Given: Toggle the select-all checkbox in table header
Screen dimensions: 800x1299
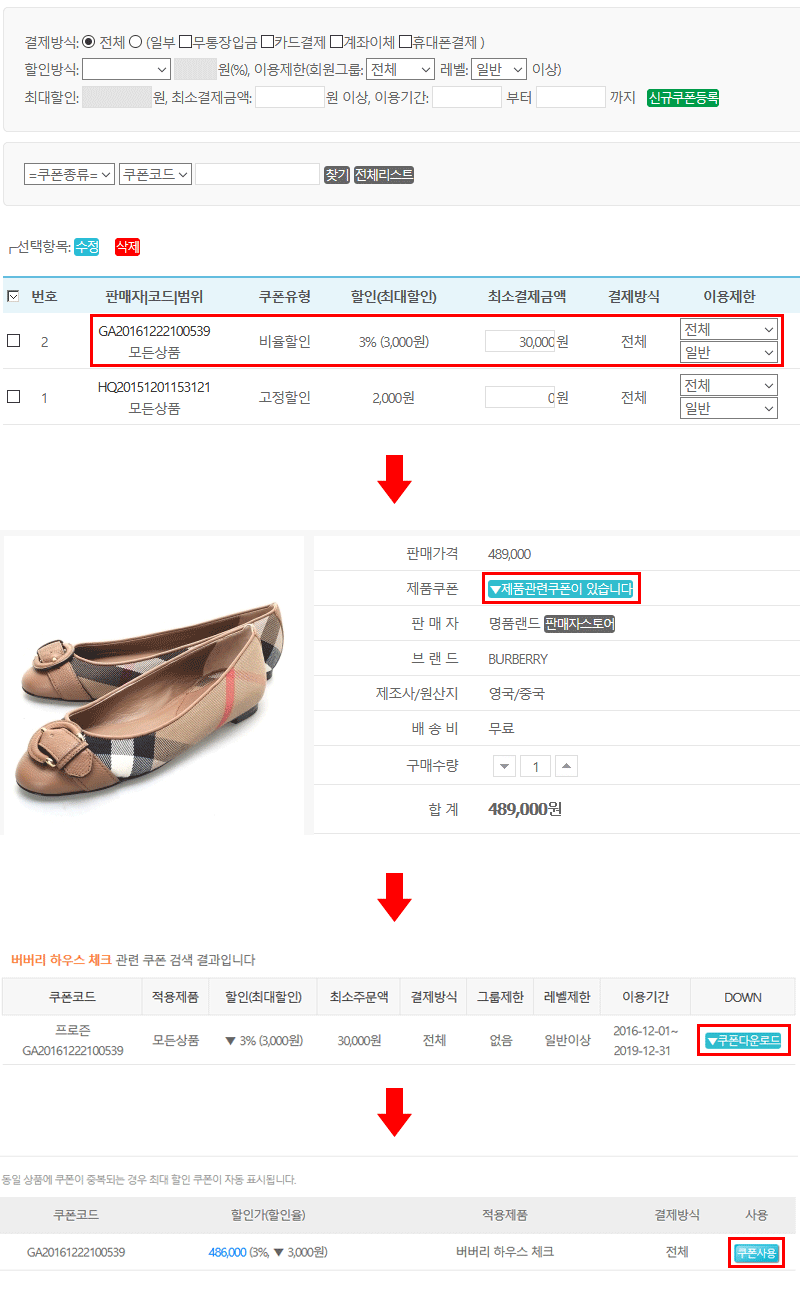Looking at the screenshot, I should pos(13,296).
